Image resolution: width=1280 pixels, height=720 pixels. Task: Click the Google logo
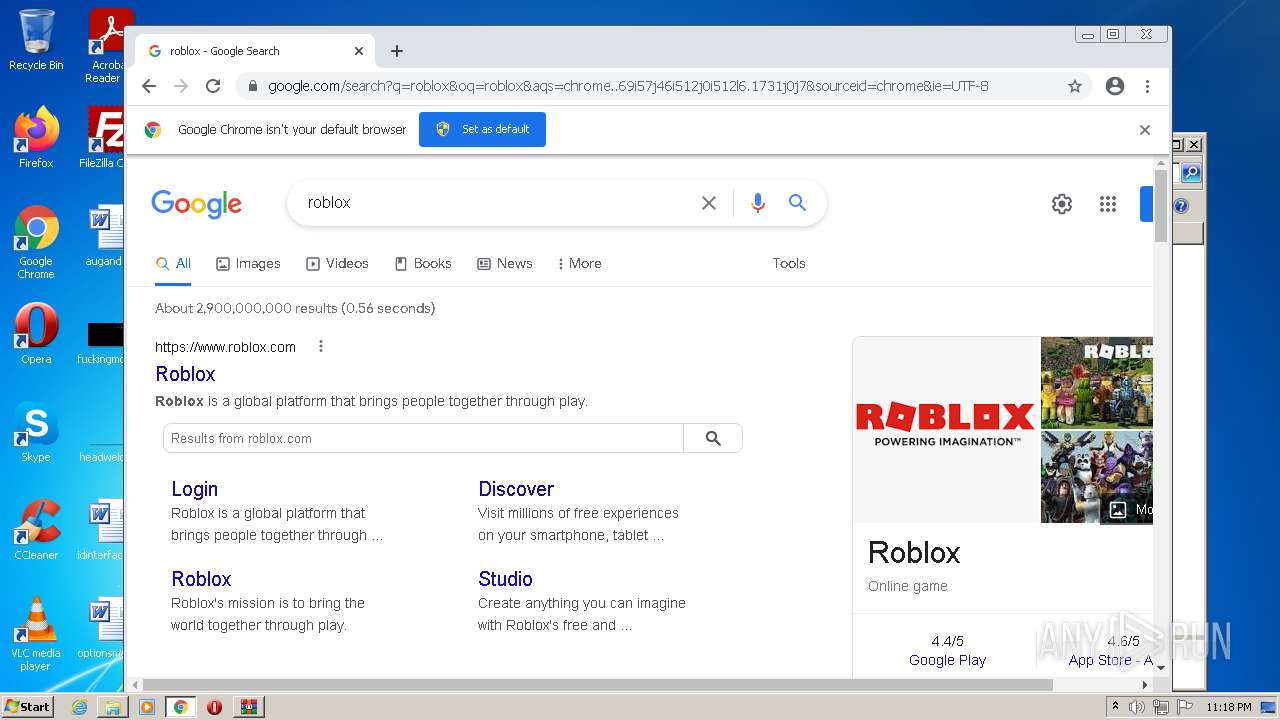point(197,204)
